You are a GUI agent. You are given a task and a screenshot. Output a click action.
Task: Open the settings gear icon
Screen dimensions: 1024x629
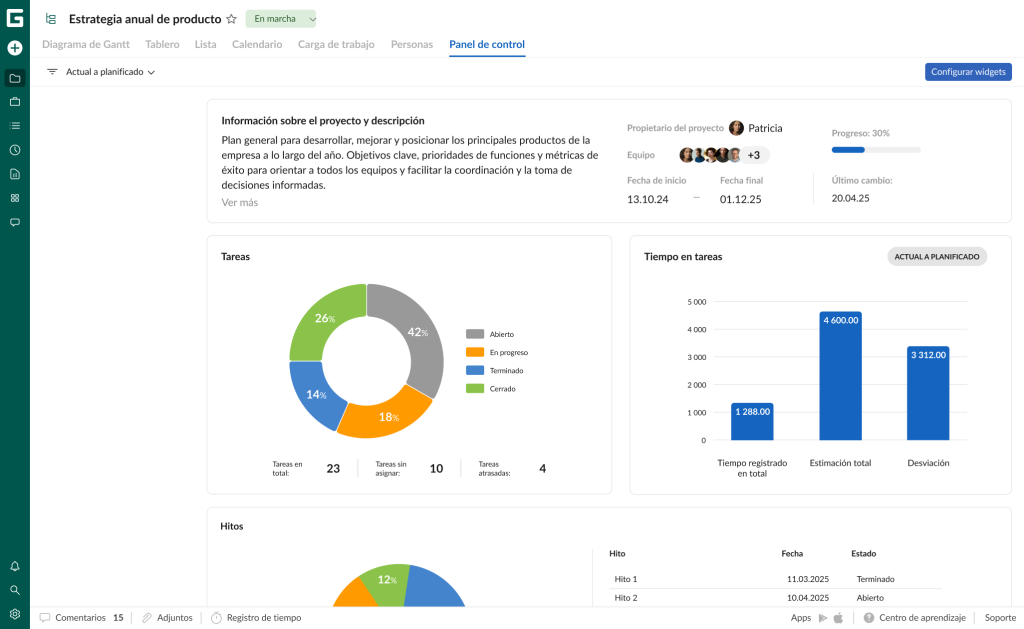click(x=14, y=614)
